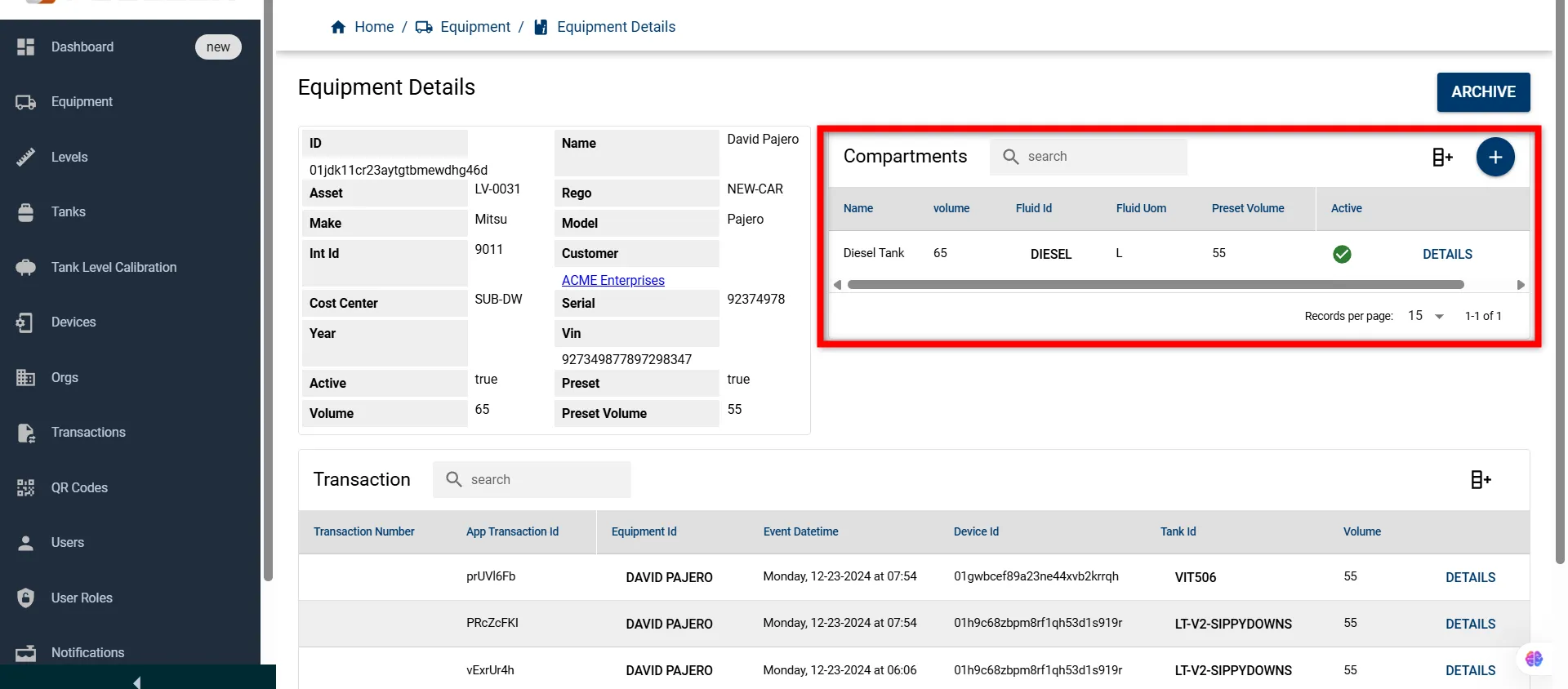
Task: Click the Home breadcrumb link
Action: [374, 27]
